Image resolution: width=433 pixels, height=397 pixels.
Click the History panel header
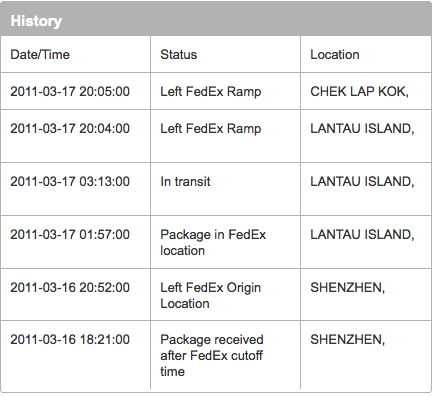point(216,21)
